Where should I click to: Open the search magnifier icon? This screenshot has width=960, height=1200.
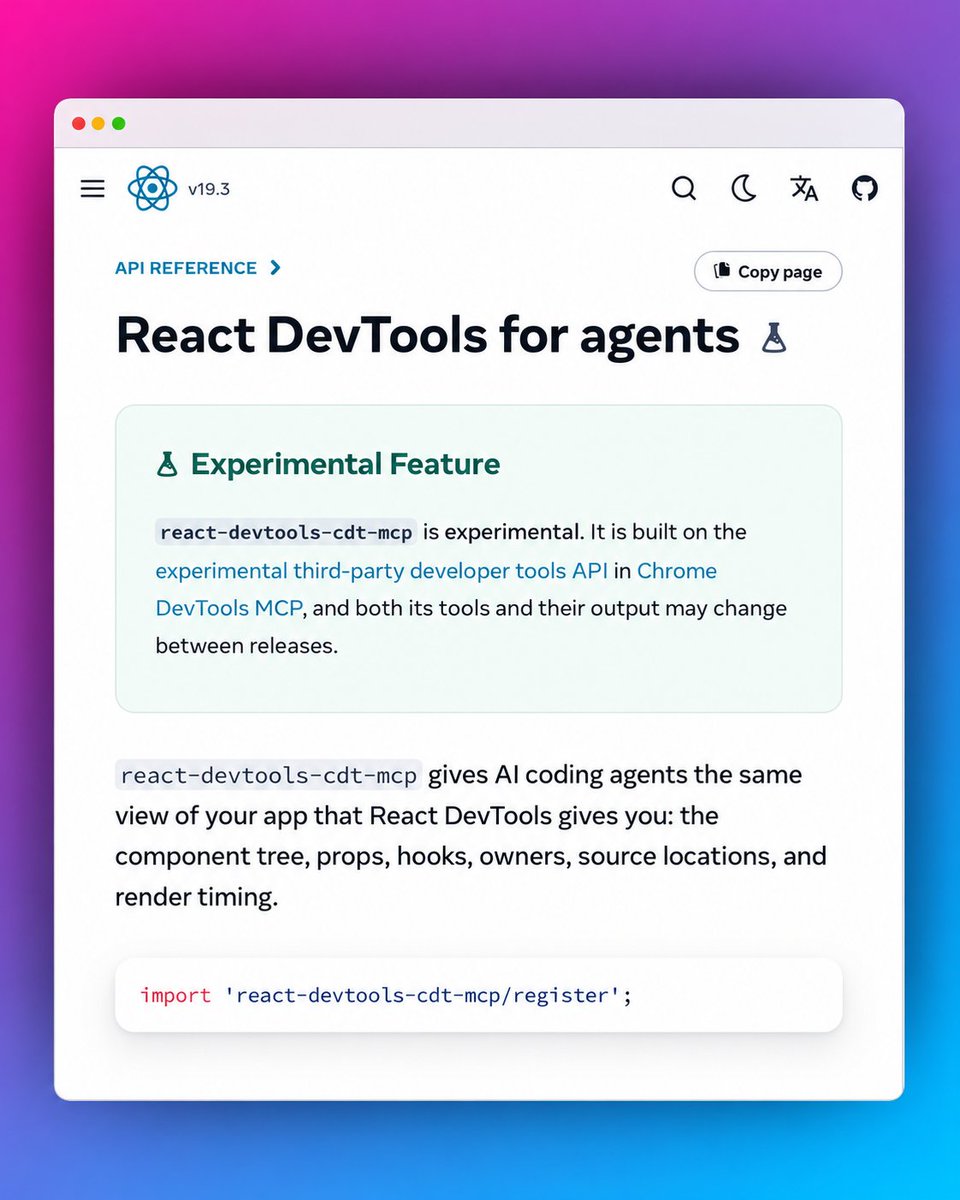coord(684,188)
